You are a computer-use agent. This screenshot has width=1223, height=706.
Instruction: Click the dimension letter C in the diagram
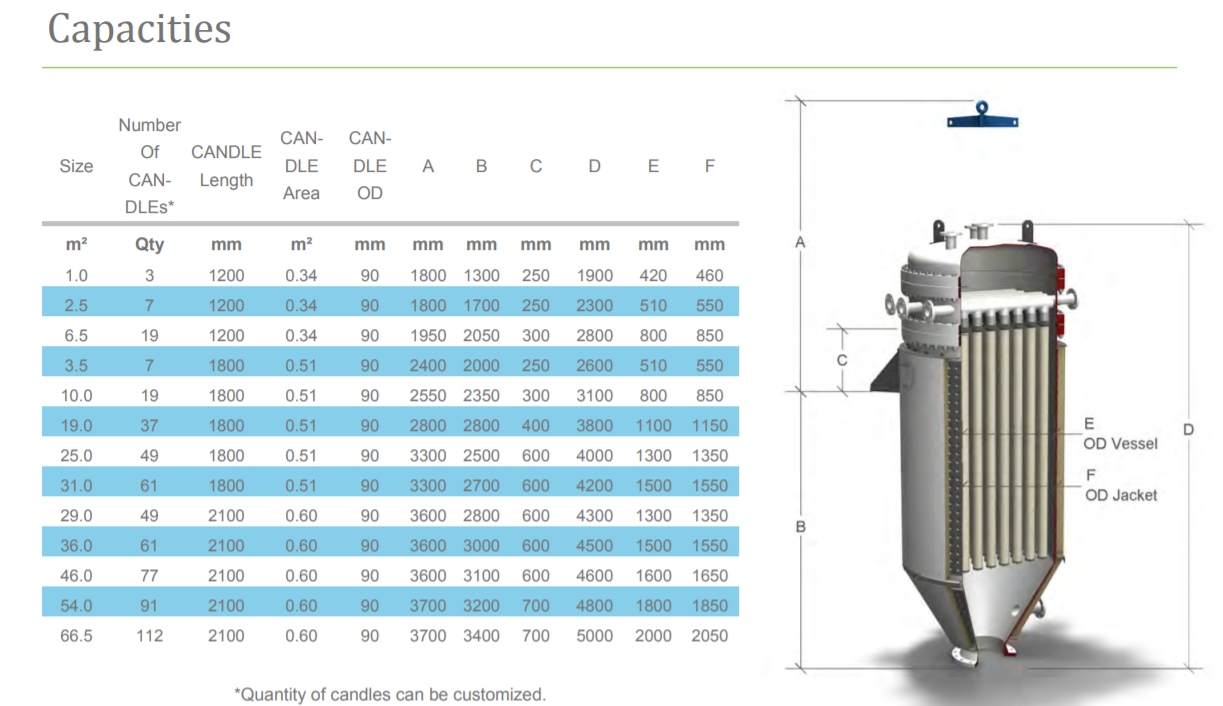[x=842, y=360]
